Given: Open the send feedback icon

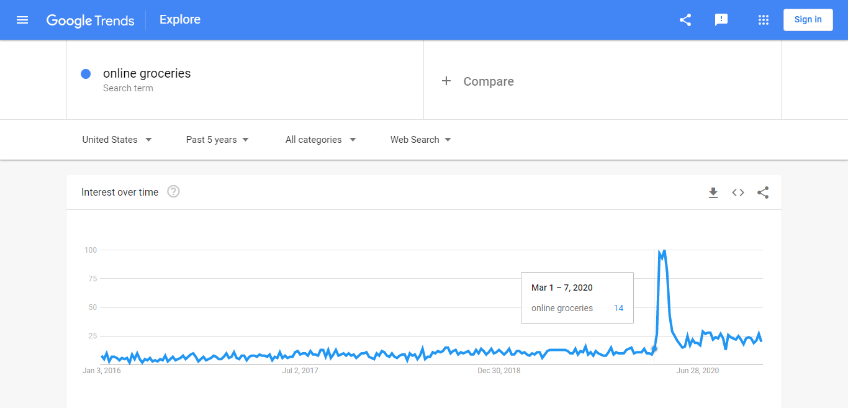Looking at the screenshot, I should [x=721, y=20].
